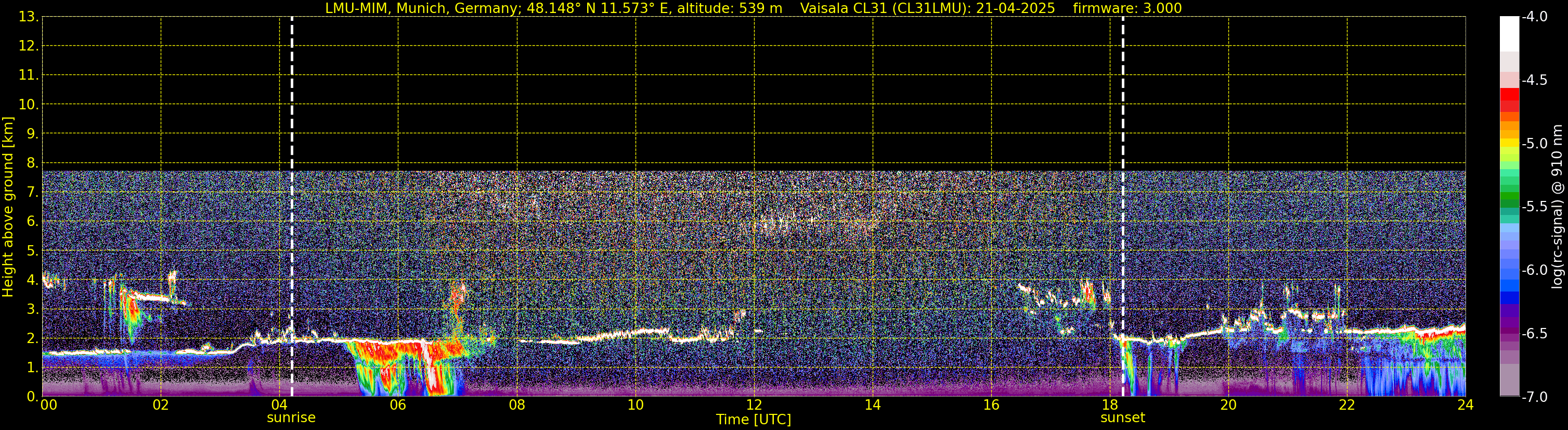The height and width of the screenshot is (430, 1568).
Task: Click the sunrise label below the time axis
Action: point(291,418)
